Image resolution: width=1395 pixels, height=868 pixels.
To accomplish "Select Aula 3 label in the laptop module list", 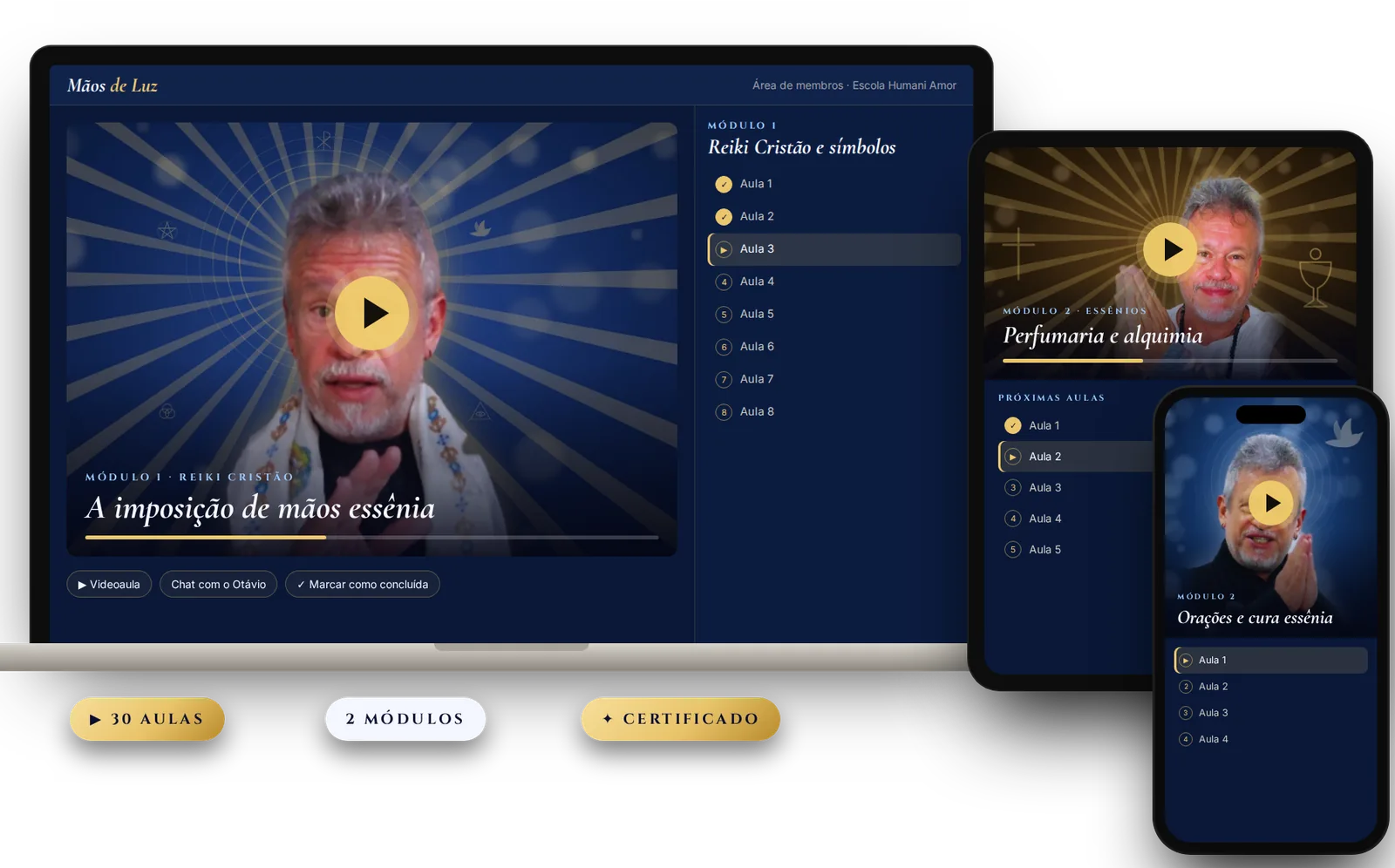I will pos(757,249).
